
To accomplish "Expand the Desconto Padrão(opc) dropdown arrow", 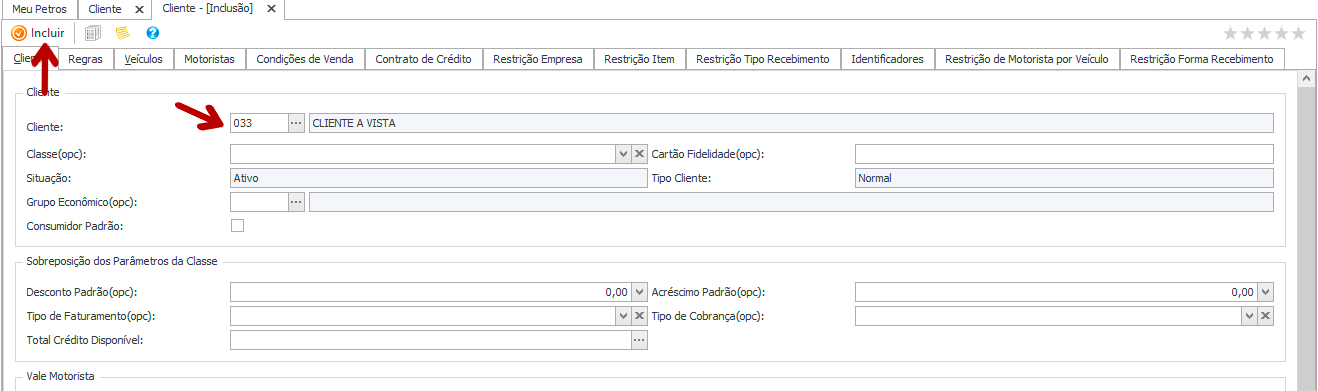I will pos(640,292).
